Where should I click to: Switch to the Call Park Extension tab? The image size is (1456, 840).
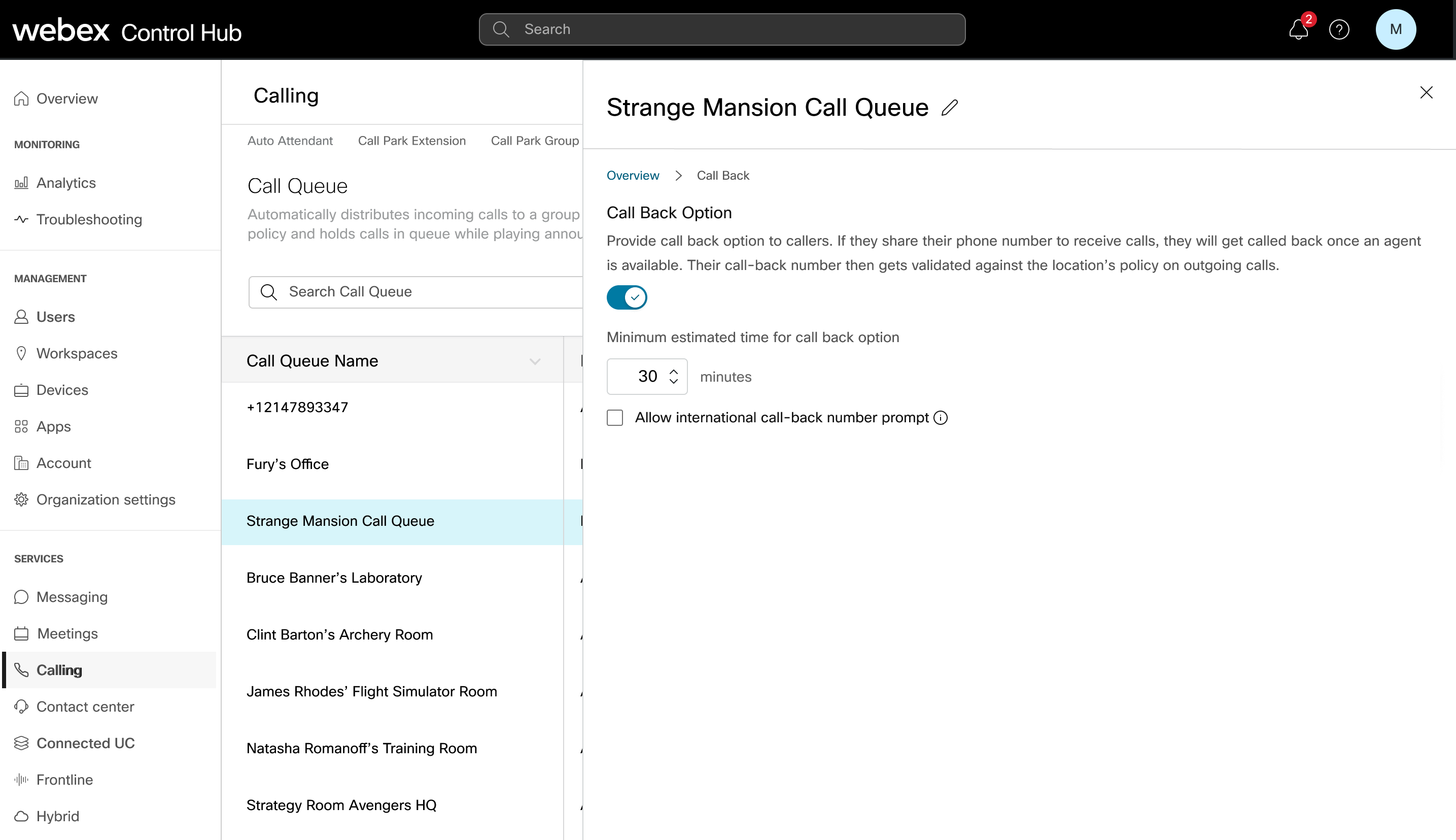coord(412,141)
